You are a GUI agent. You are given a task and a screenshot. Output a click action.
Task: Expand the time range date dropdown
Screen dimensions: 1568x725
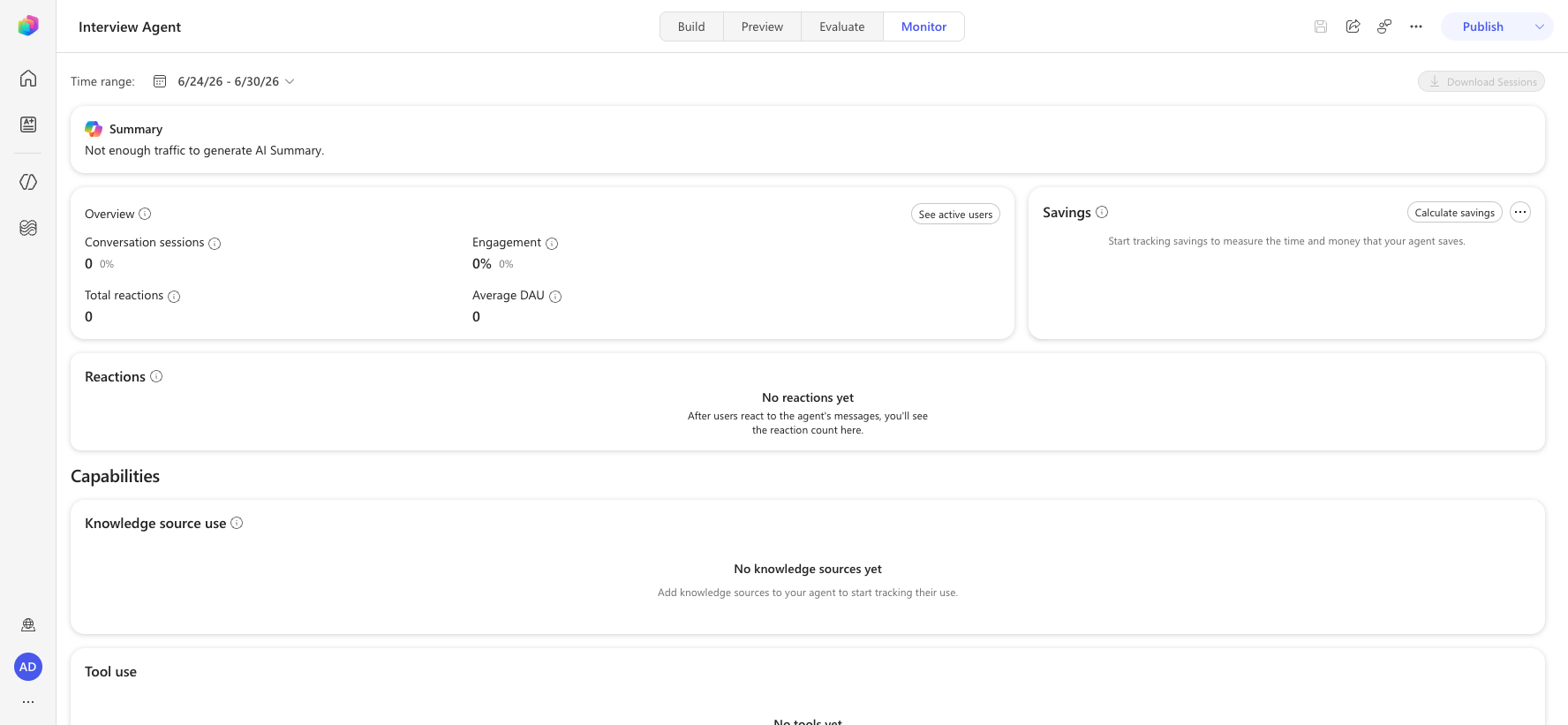290,81
